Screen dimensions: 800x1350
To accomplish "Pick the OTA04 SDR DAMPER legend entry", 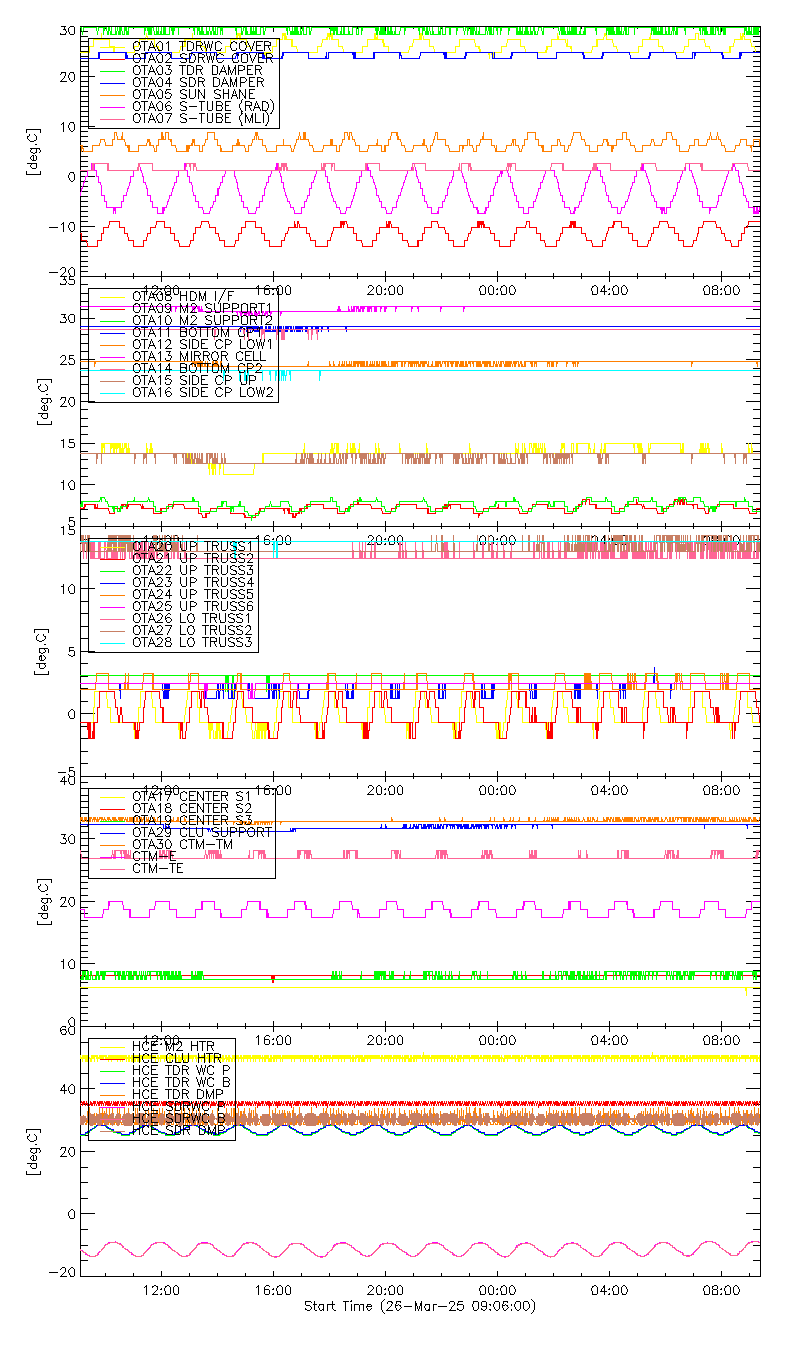I will (x=198, y=83).
